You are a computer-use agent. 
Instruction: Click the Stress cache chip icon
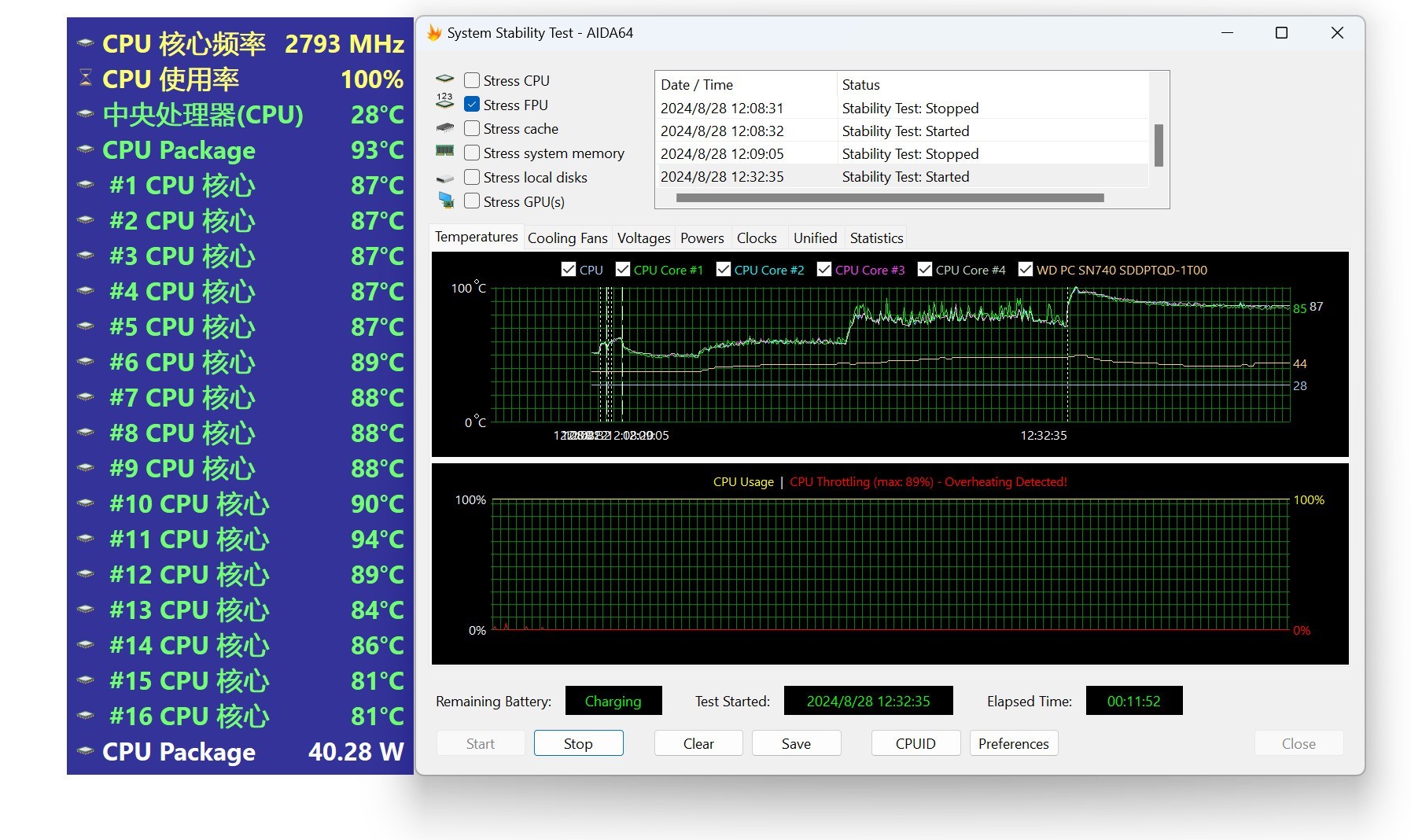(x=445, y=127)
